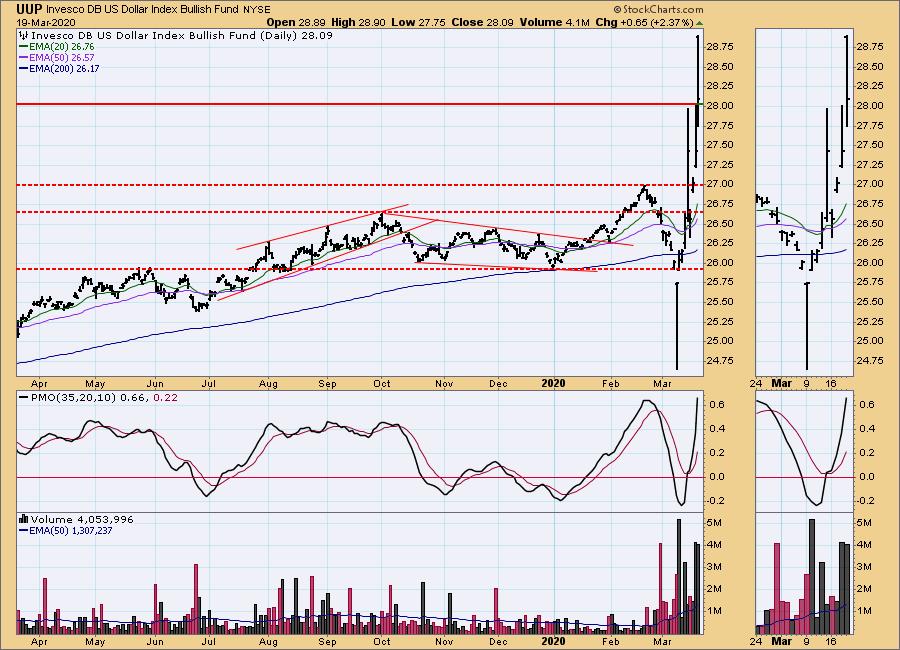Click the volume bars icon beside Volume 4,053,996
The height and width of the screenshot is (650, 900).
pos(24,519)
